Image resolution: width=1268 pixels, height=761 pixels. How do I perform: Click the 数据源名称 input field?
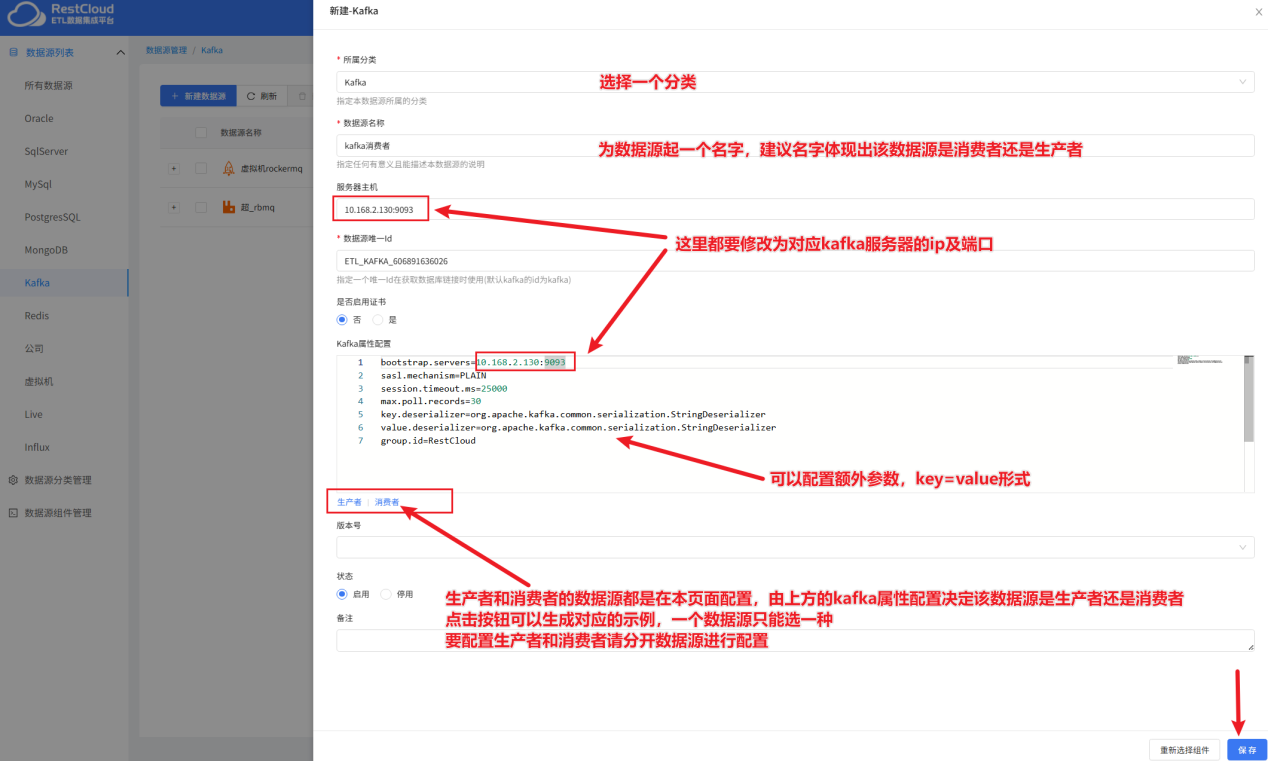pyautogui.click(x=795, y=146)
